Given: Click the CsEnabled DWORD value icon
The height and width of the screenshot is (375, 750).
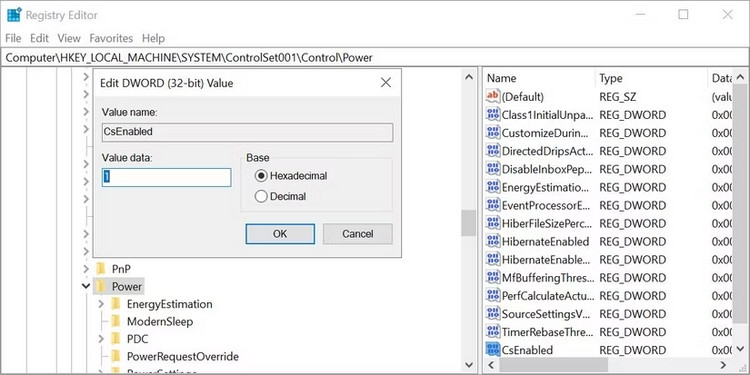Looking at the screenshot, I should tap(492, 350).
